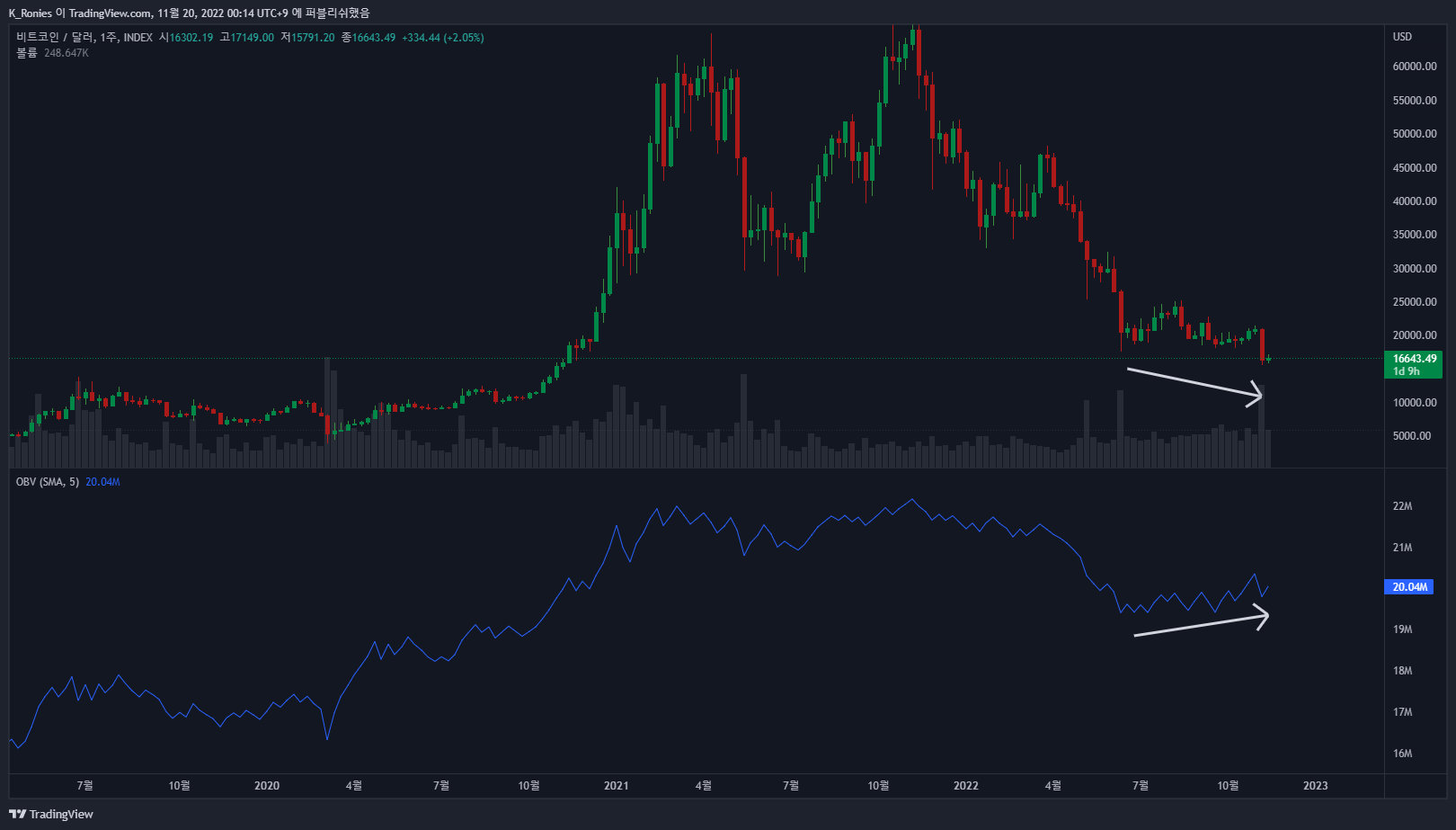Image resolution: width=1456 pixels, height=830 pixels.
Task: Click the high value 고17149.00
Action: click(247, 38)
